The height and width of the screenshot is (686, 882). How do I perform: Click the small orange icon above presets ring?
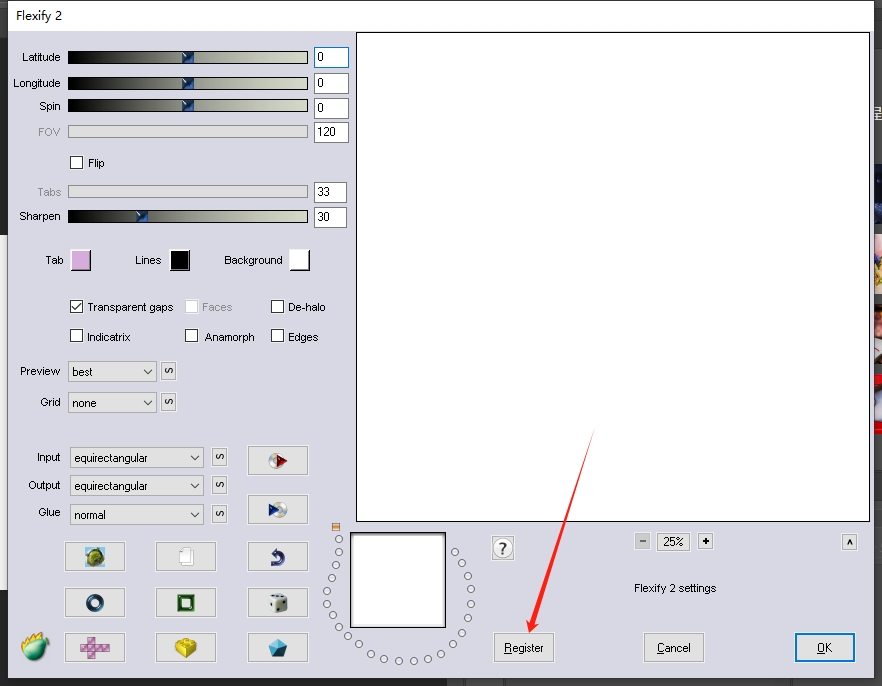coord(336,527)
